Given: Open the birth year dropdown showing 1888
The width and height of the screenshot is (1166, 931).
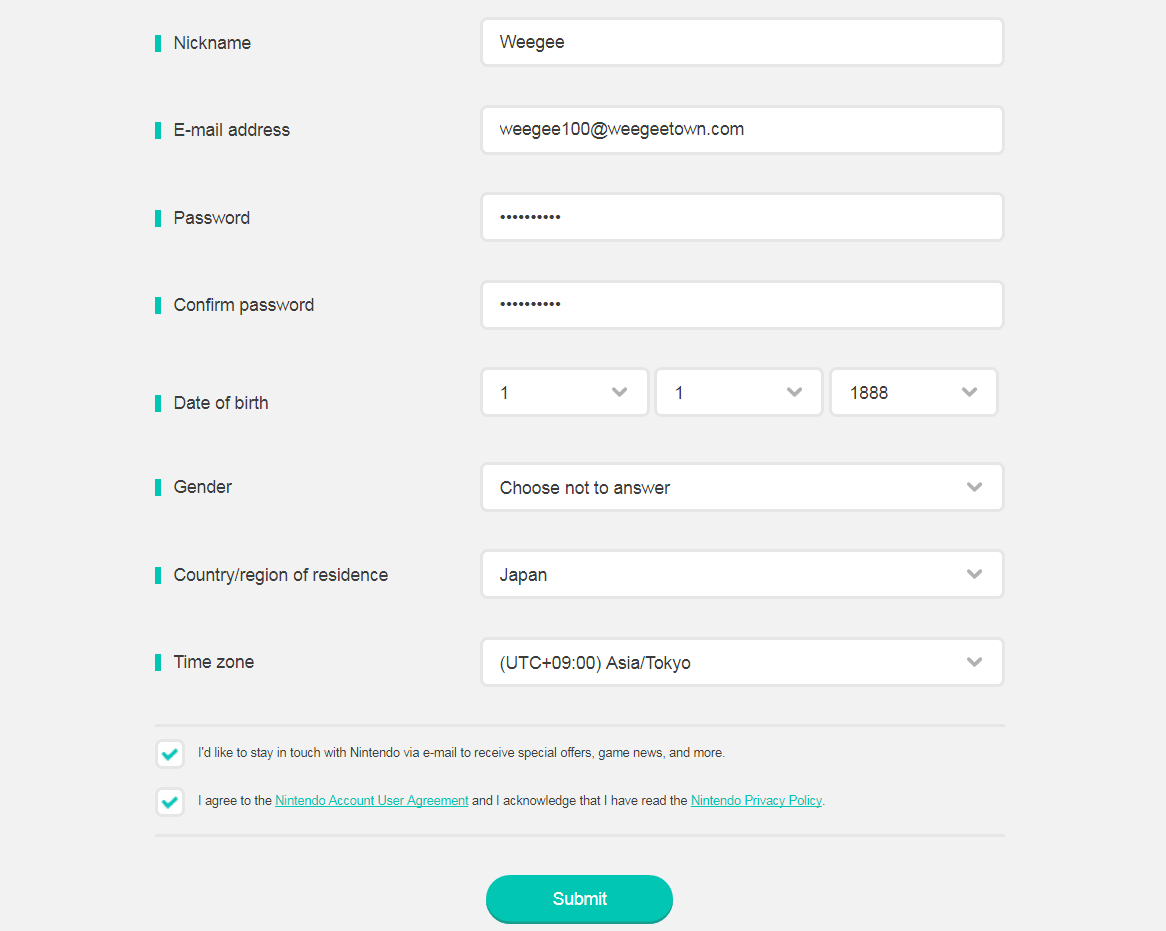Looking at the screenshot, I should pos(914,392).
